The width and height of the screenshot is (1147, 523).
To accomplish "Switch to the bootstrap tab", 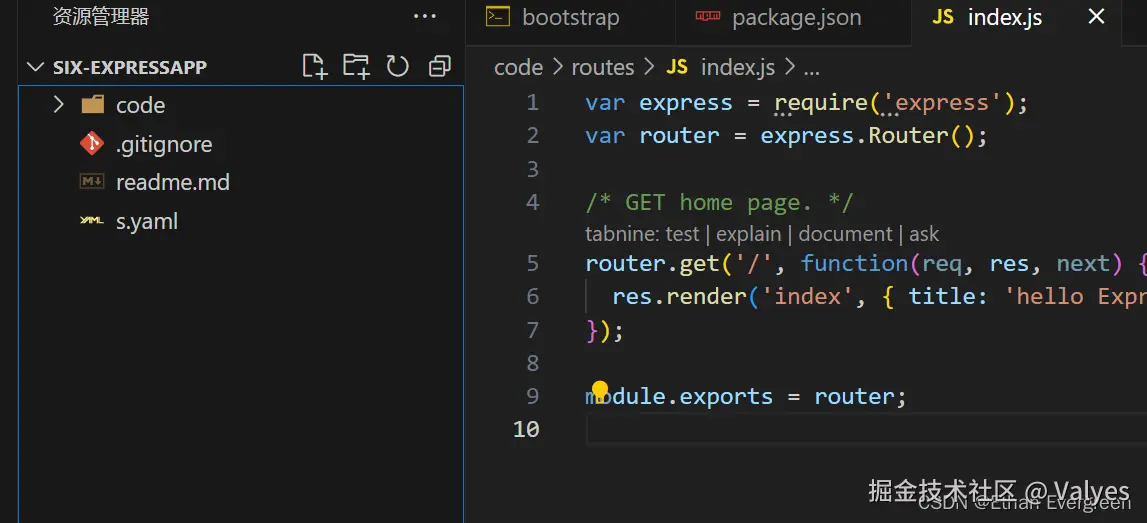I will [570, 18].
